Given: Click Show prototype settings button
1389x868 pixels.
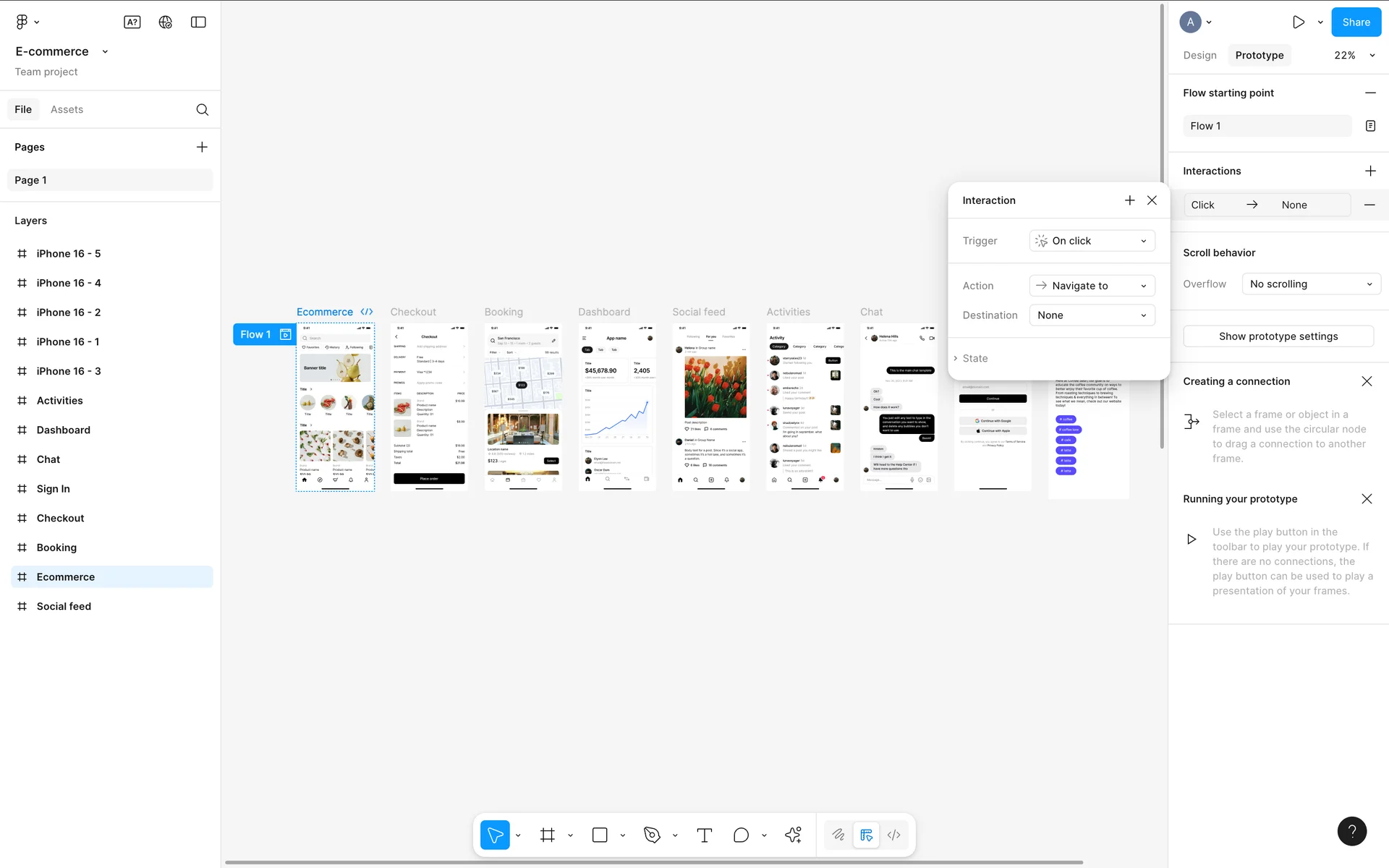Looking at the screenshot, I should (1278, 336).
